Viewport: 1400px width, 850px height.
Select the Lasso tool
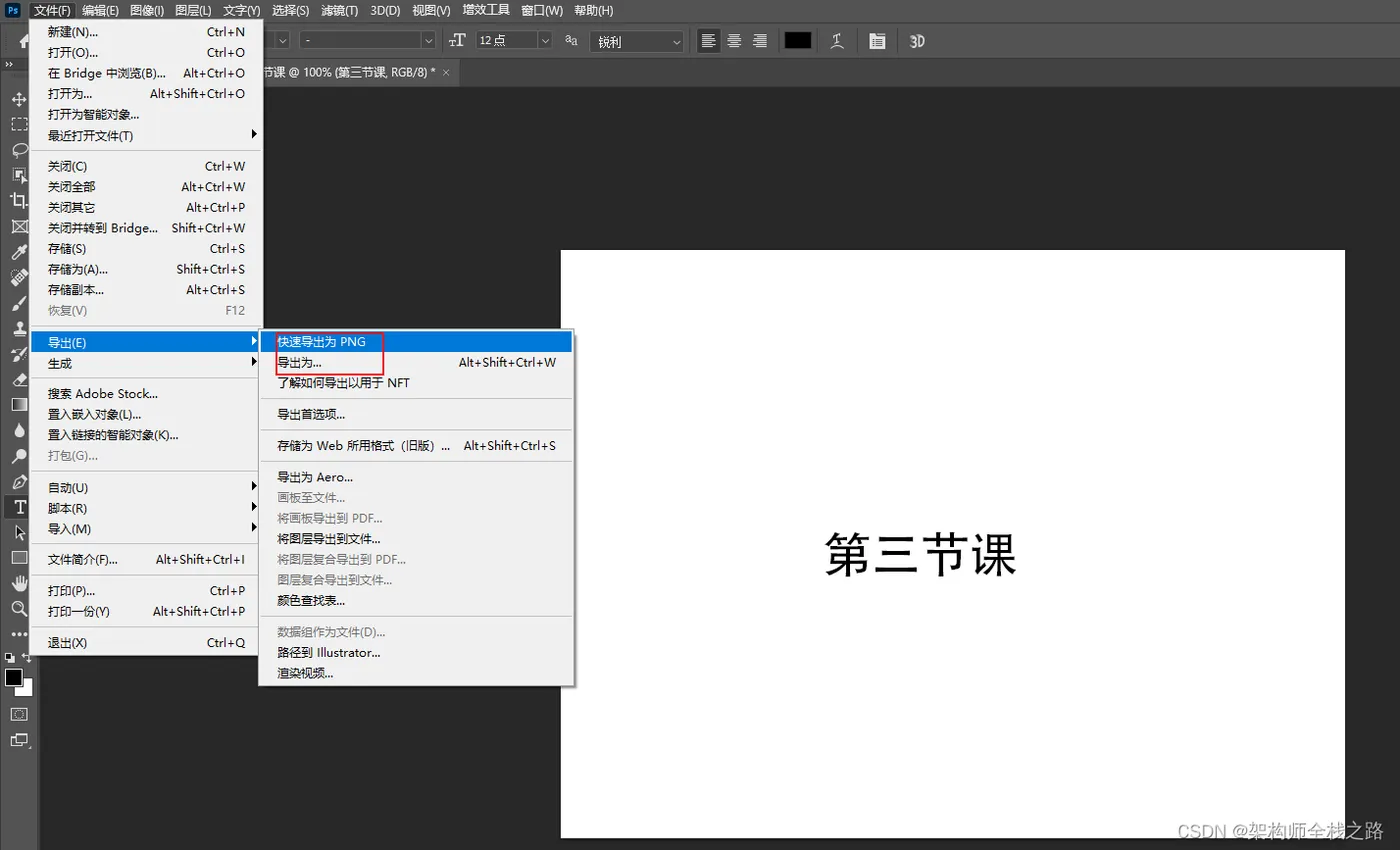(x=19, y=150)
